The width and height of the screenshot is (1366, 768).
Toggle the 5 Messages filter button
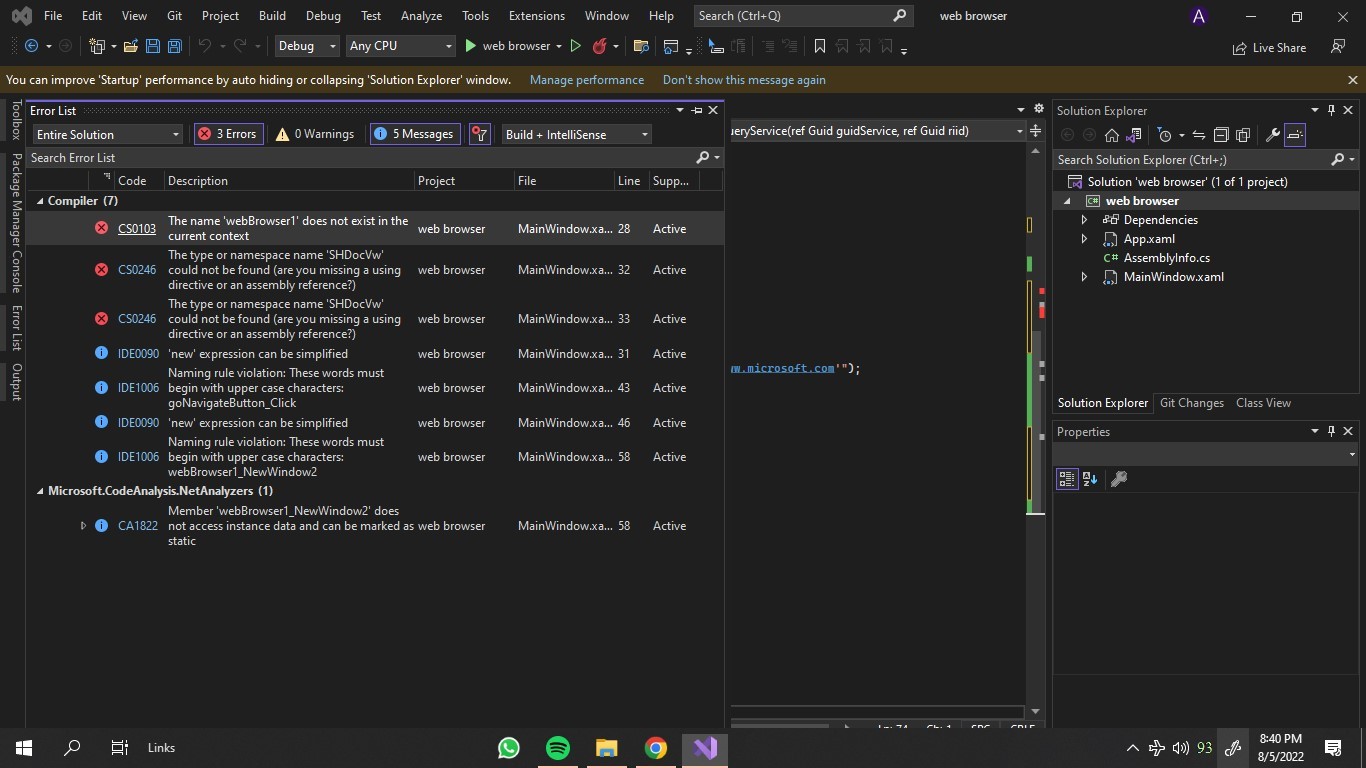coord(415,134)
